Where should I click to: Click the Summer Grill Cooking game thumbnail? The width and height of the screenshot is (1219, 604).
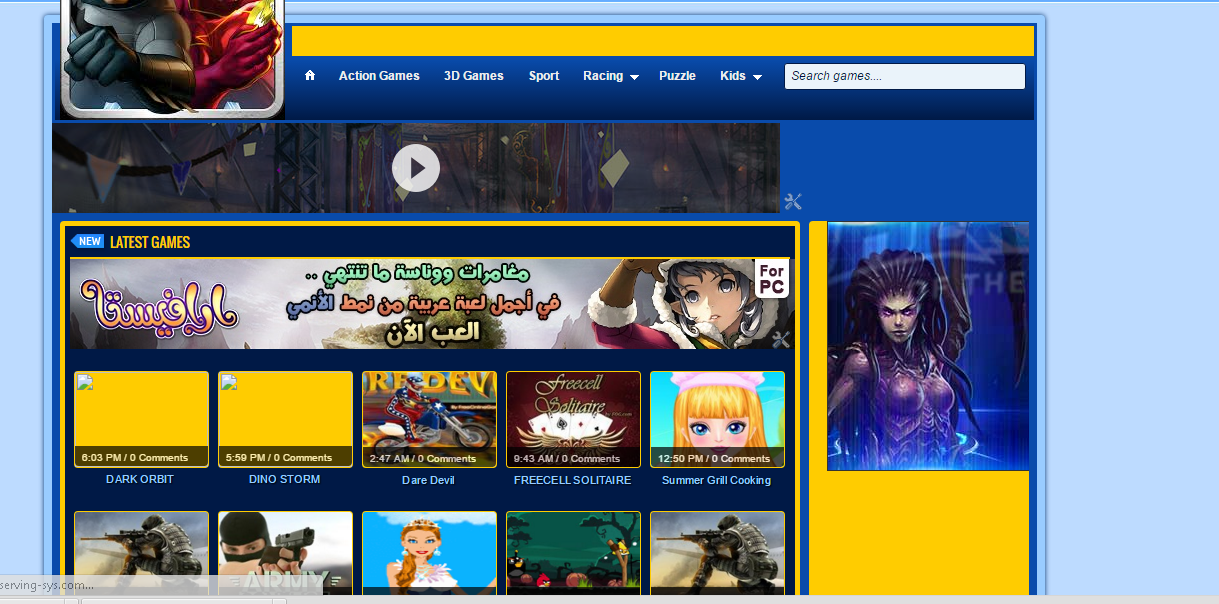click(717, 414)
